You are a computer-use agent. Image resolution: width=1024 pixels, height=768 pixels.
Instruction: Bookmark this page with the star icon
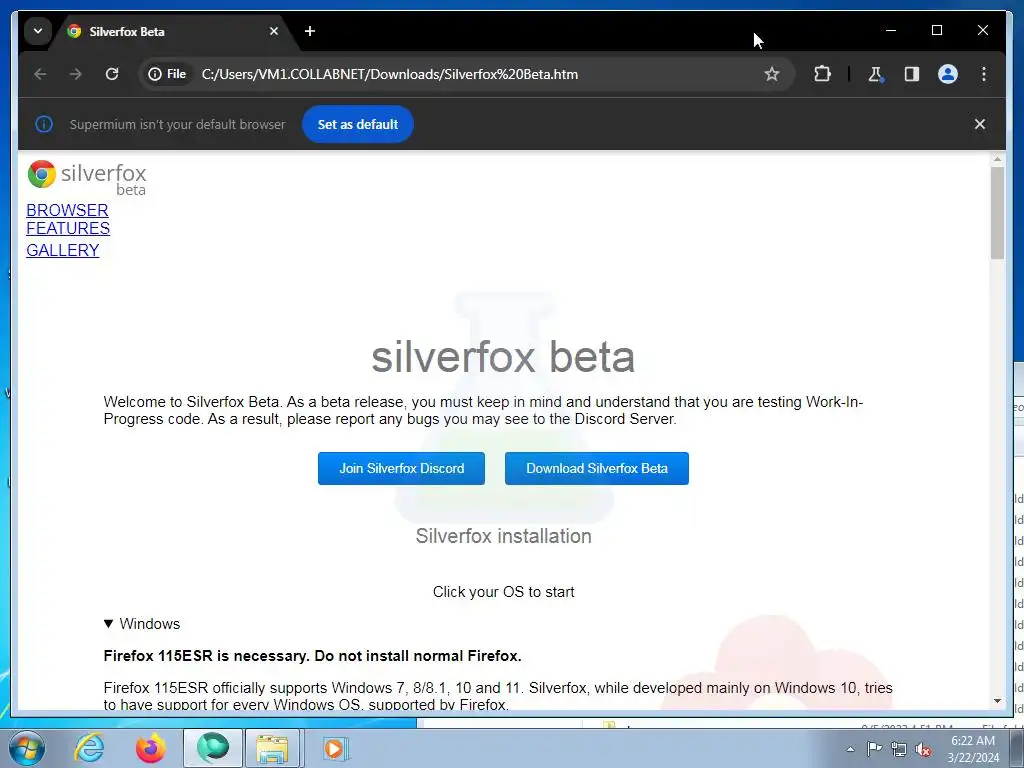click(772, 74)
